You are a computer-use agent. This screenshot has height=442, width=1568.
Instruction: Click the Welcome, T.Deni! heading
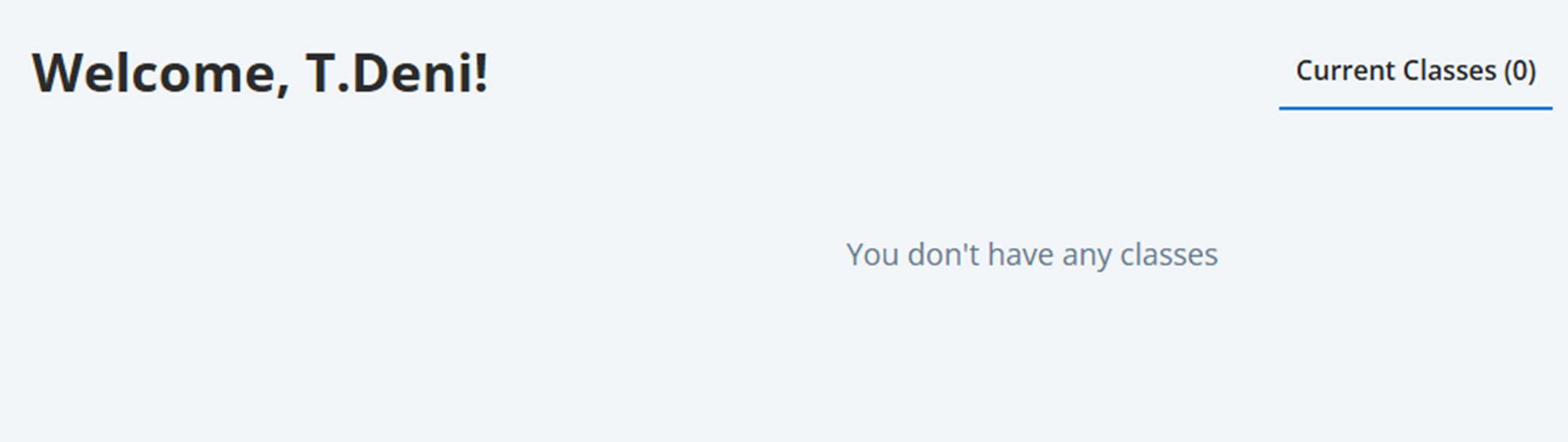pos(260,73)
